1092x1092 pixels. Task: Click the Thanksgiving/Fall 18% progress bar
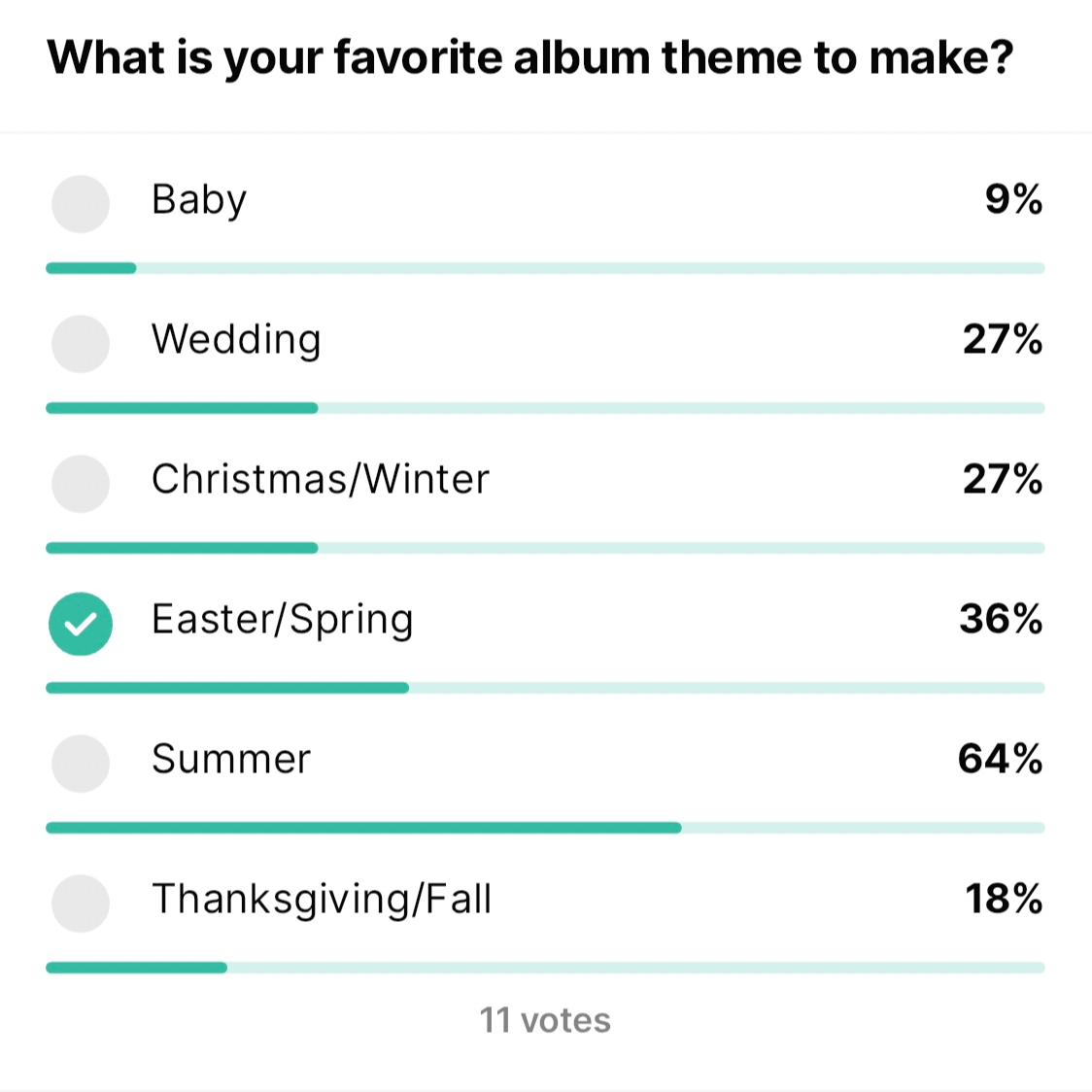click(x=545, y=968)
